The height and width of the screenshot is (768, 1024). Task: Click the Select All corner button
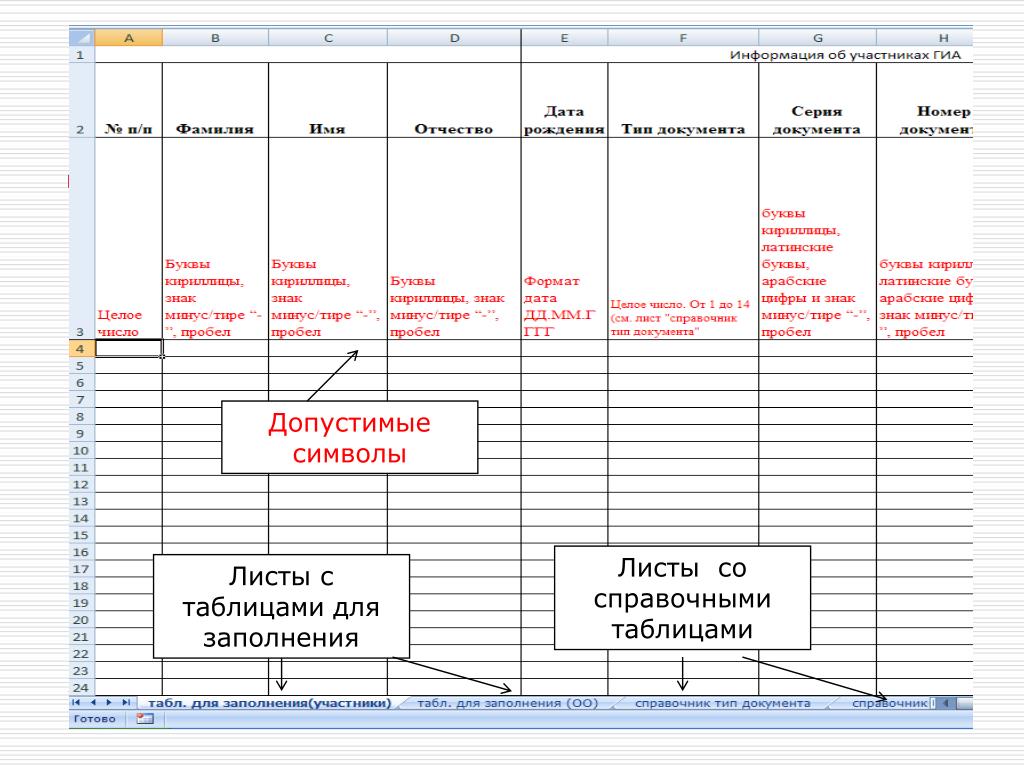82,38
